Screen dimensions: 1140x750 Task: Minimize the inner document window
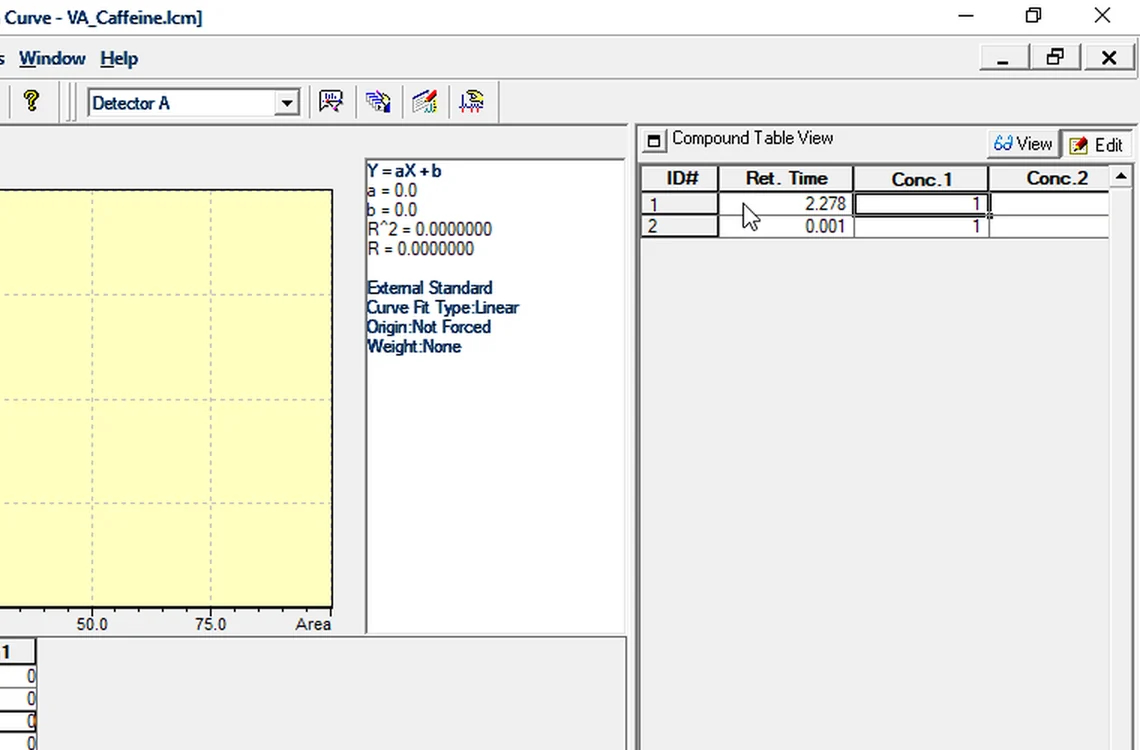[x=1003, y=58]
